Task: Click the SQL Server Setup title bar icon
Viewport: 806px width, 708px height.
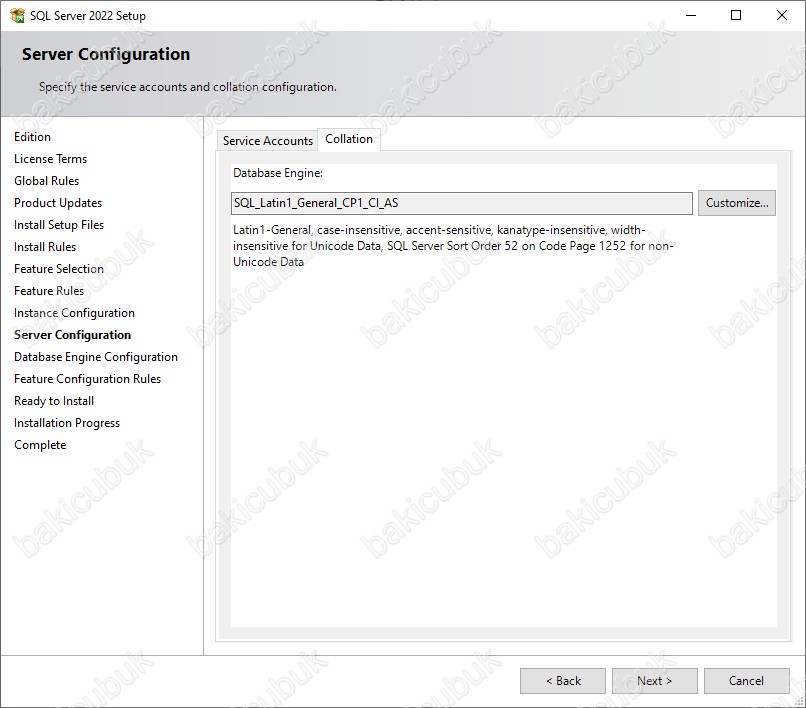Action: click(x=17, y=15)
